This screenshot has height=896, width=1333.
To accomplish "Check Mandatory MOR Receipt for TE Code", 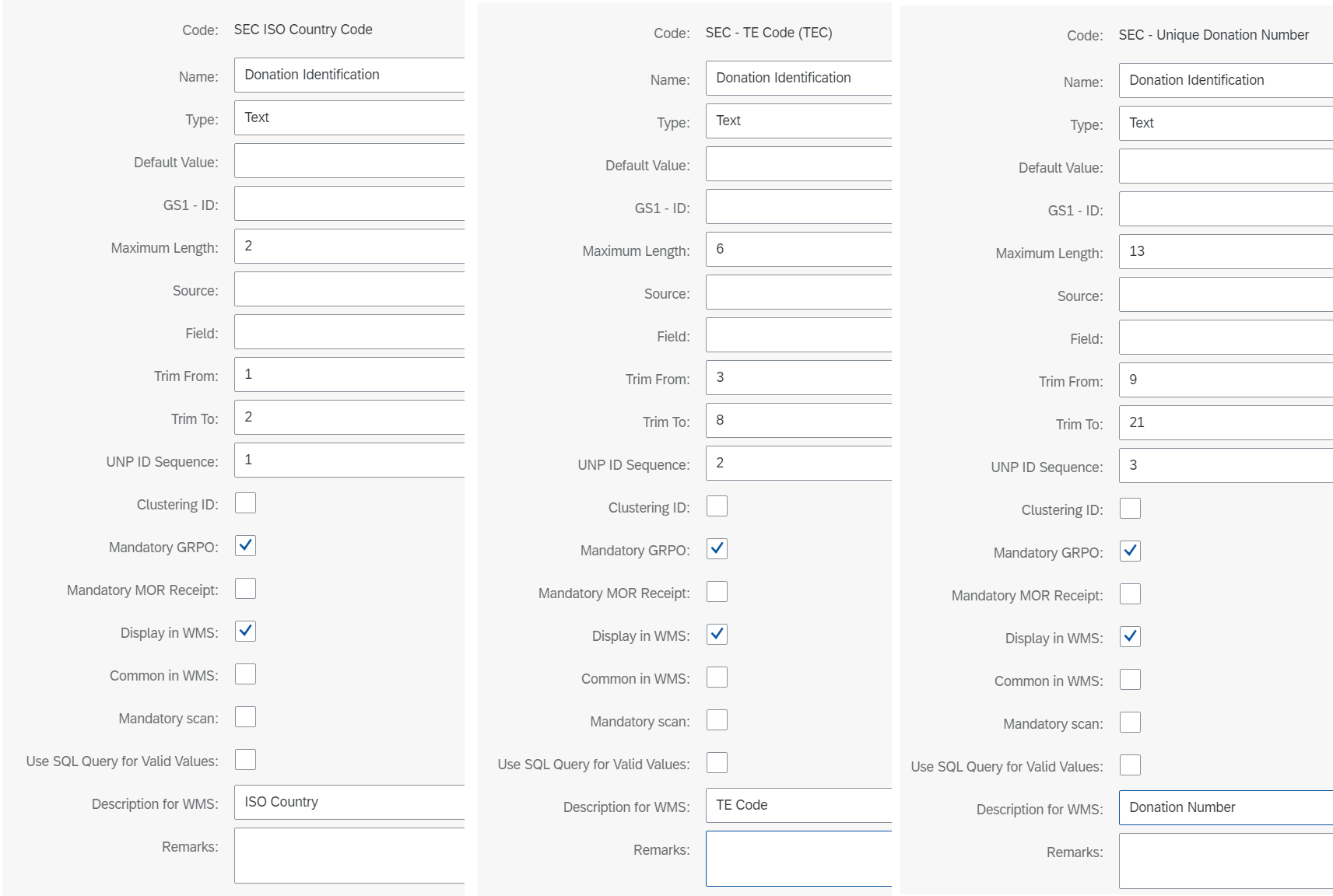I will (717, 591).
